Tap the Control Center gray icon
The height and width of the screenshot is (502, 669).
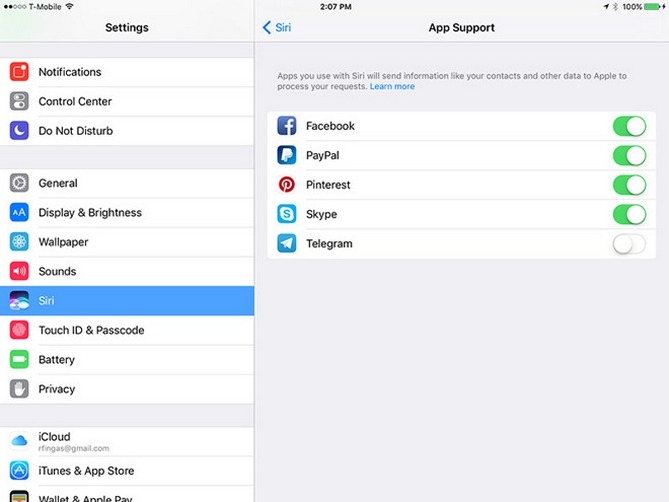click(19, 101)
